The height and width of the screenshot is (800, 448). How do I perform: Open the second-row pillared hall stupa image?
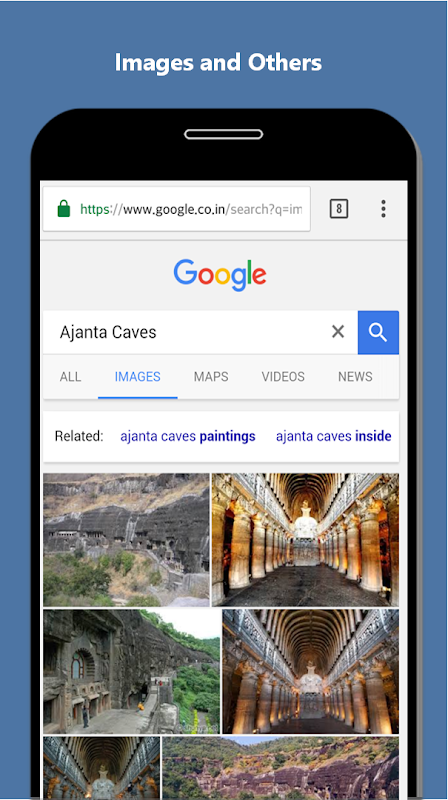pyautogui.click(x=311, y=671)
